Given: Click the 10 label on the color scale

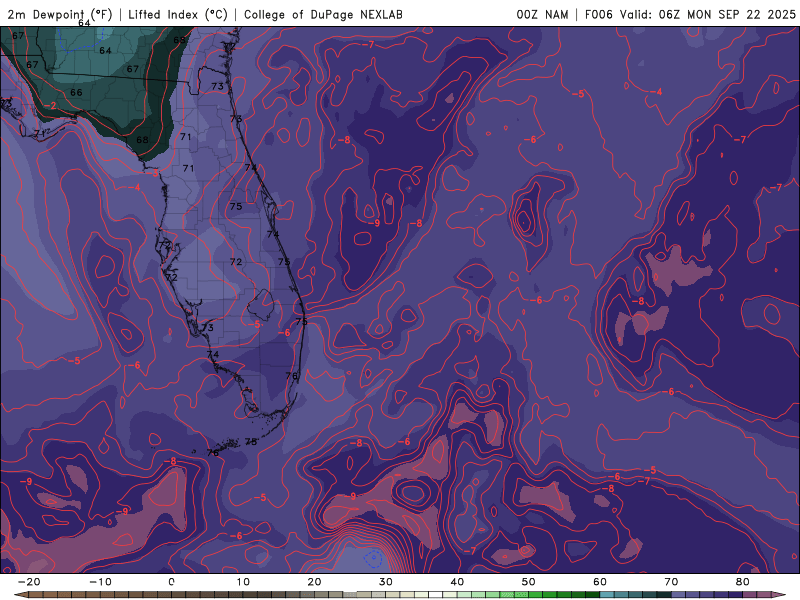Looking at the screenshot, I should click(x=243, y=582).
